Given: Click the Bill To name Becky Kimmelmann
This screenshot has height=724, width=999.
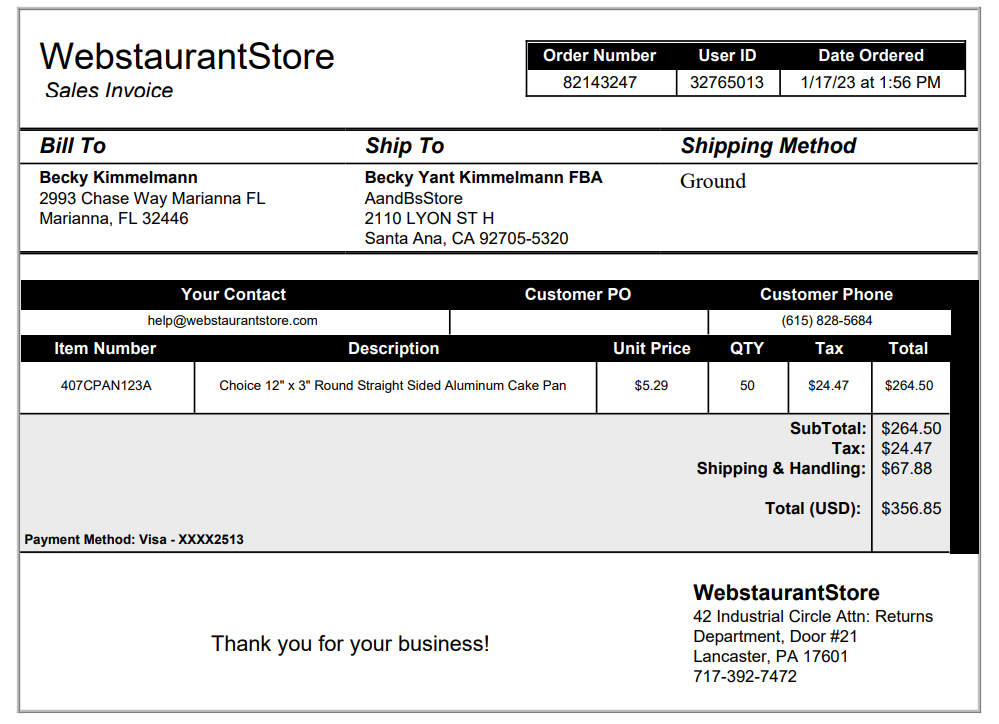Looking at the screenshot, I should tap(119, 177).
